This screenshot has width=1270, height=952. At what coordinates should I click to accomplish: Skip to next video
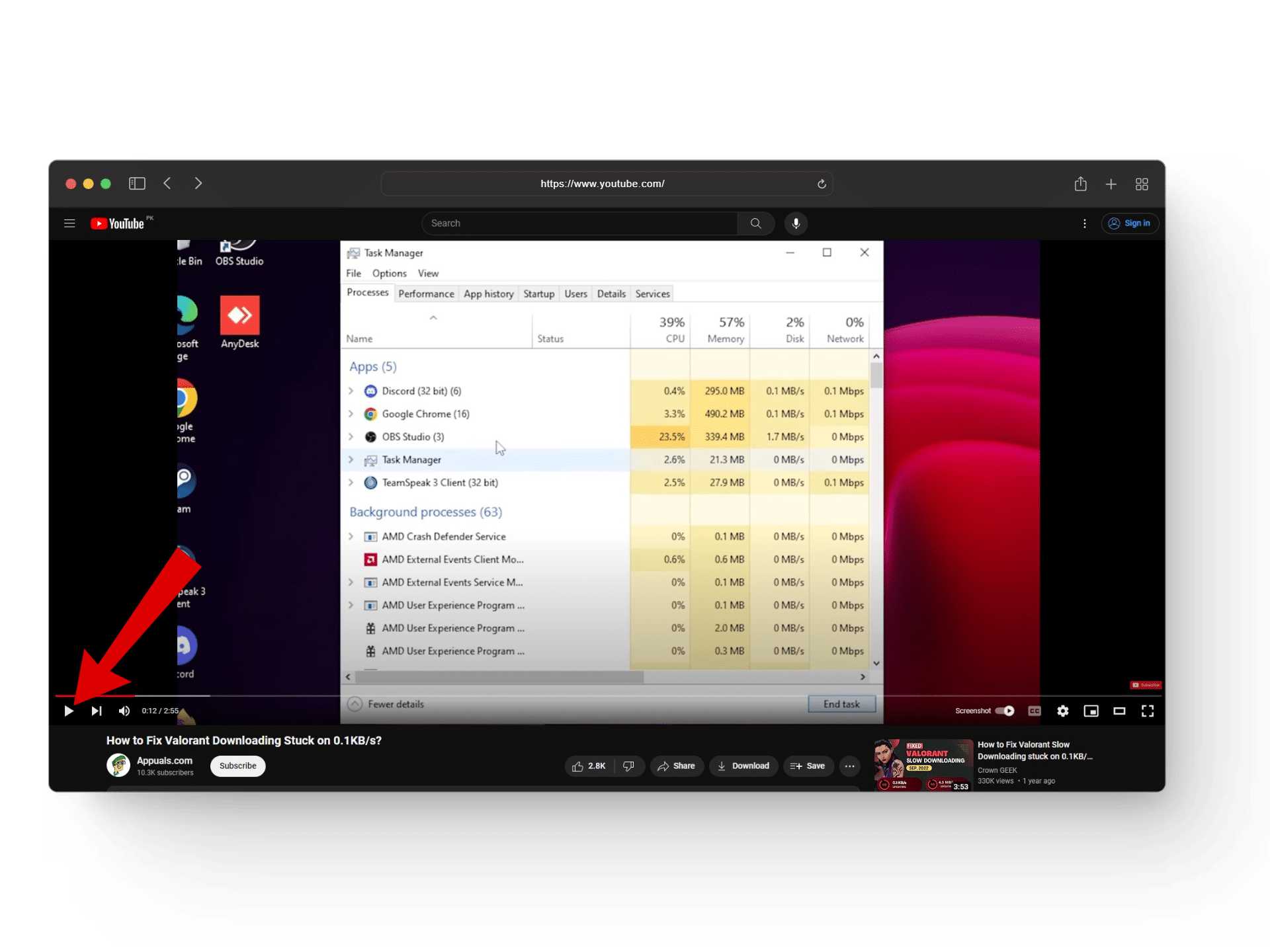(97, 711)
